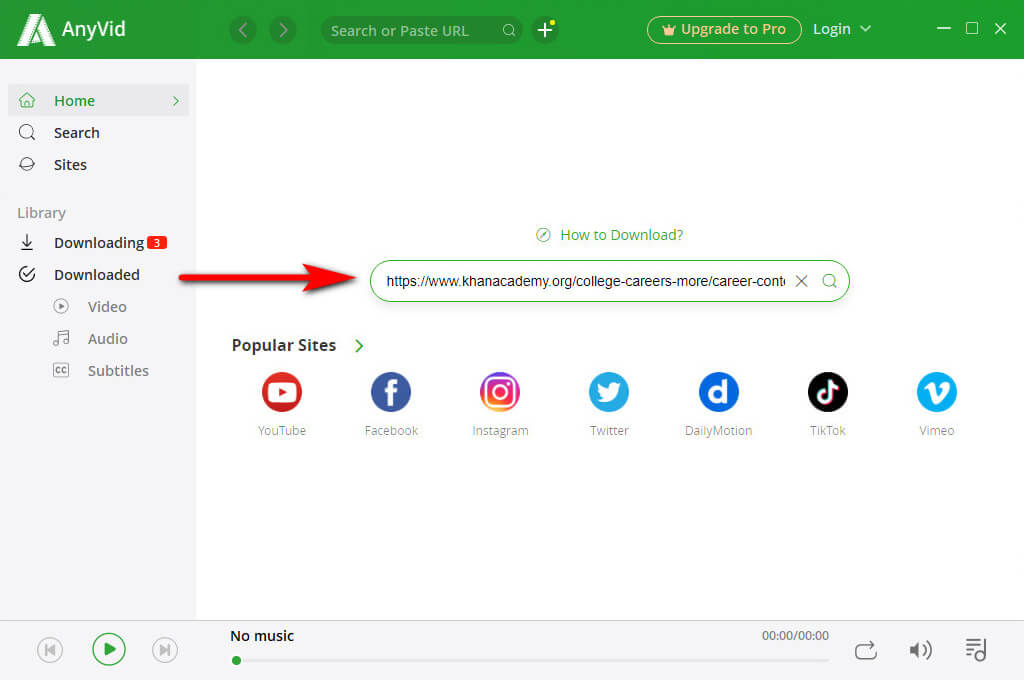Click the search magnifier in URL field
This screenshot has height=680, width=1024.
(x=829, y=281)
